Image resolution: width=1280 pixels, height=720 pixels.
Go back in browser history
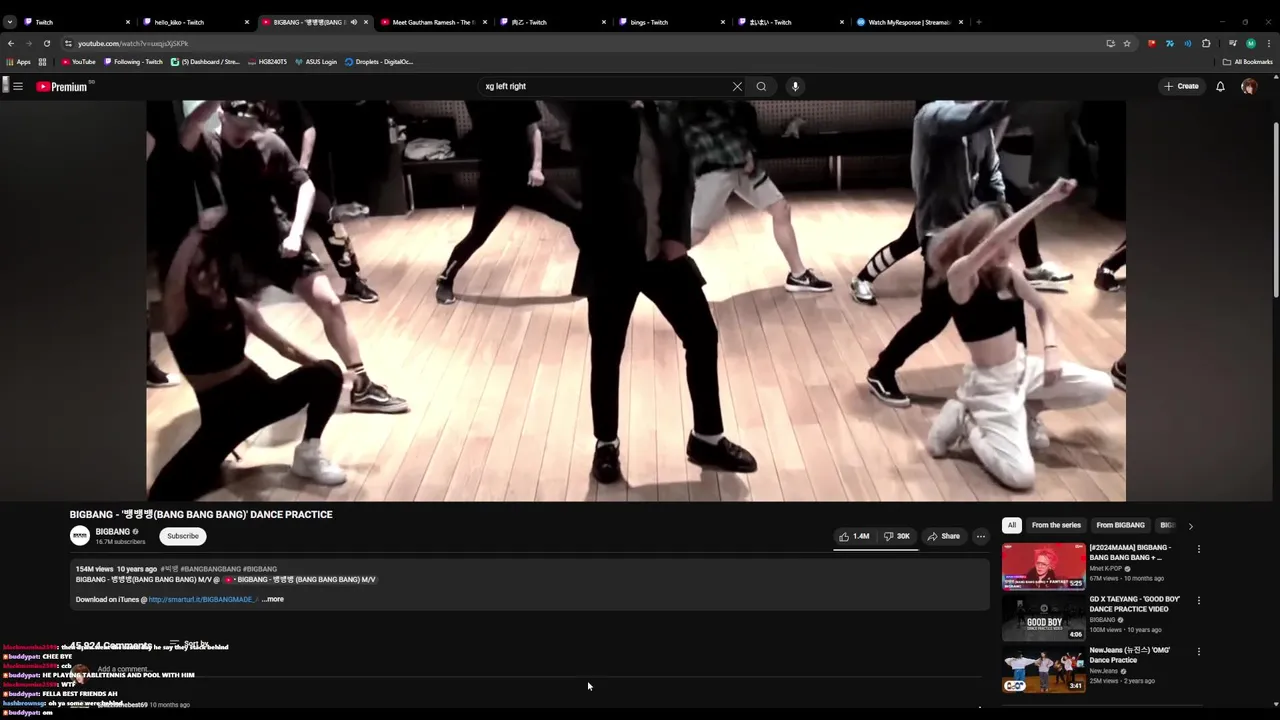pos(11,43)
